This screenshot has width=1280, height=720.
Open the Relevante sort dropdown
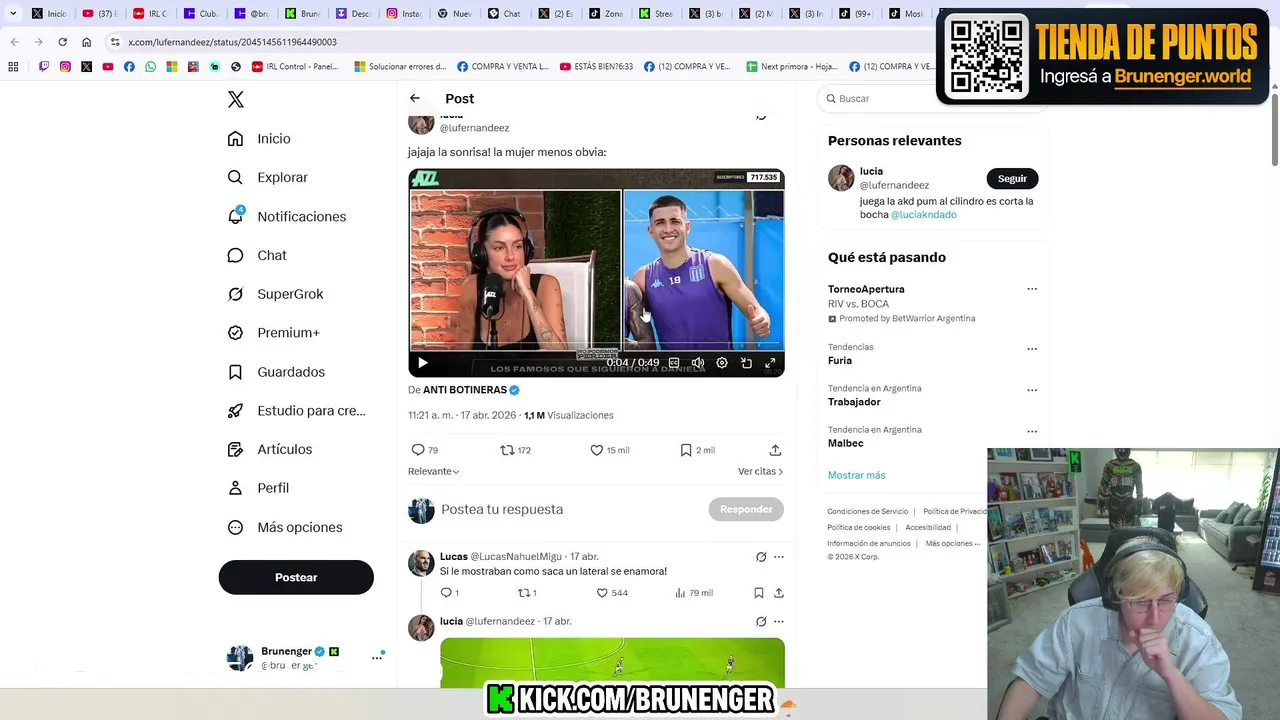pos(434,471)
